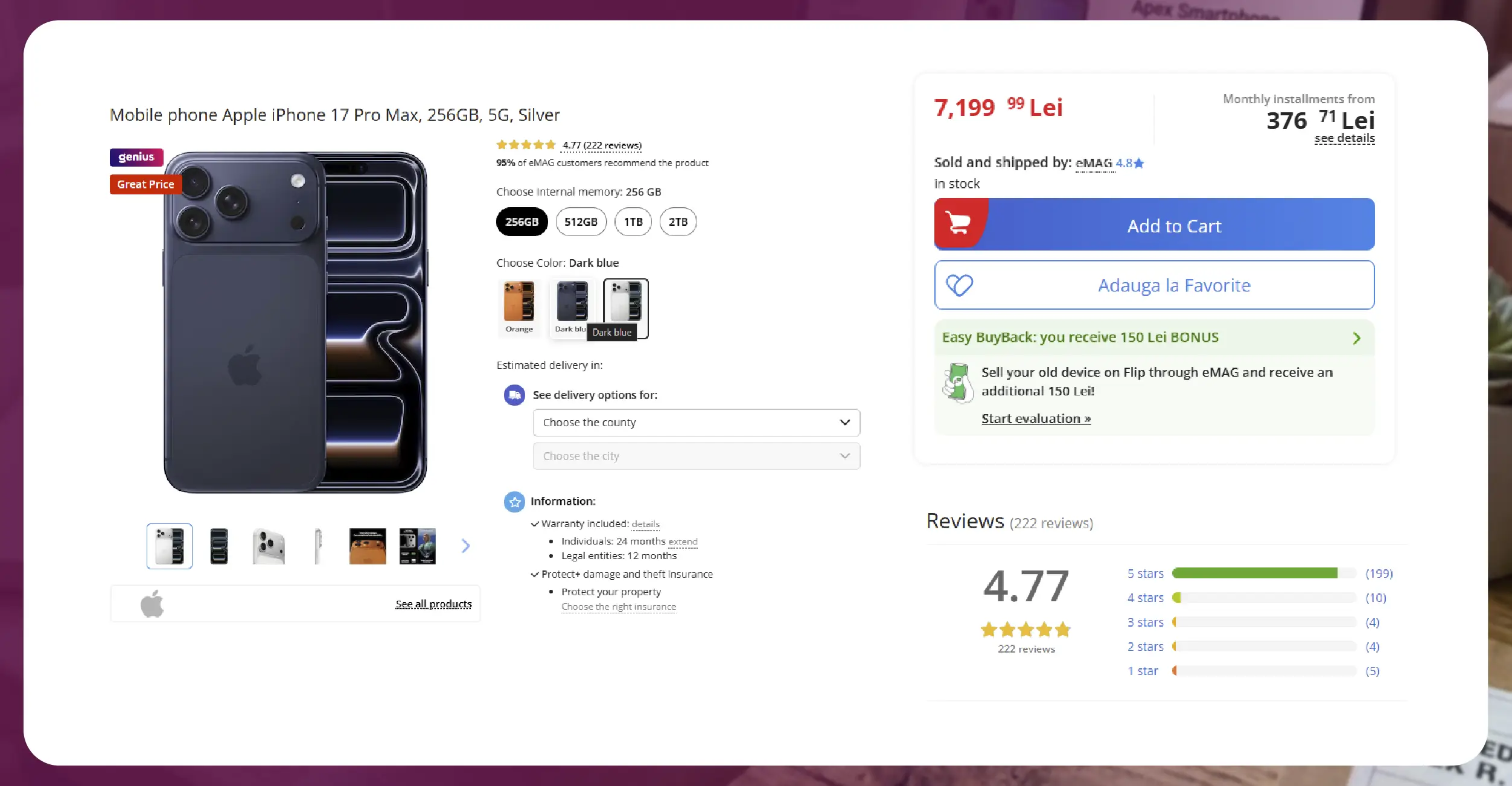Filter reviews by 5 stars
The image size is (1512, 786).
1145,574
